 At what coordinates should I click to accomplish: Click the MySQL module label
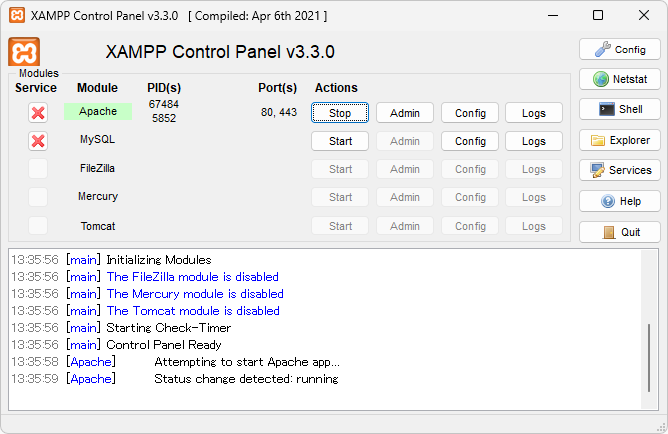click(x=98, y=139)
